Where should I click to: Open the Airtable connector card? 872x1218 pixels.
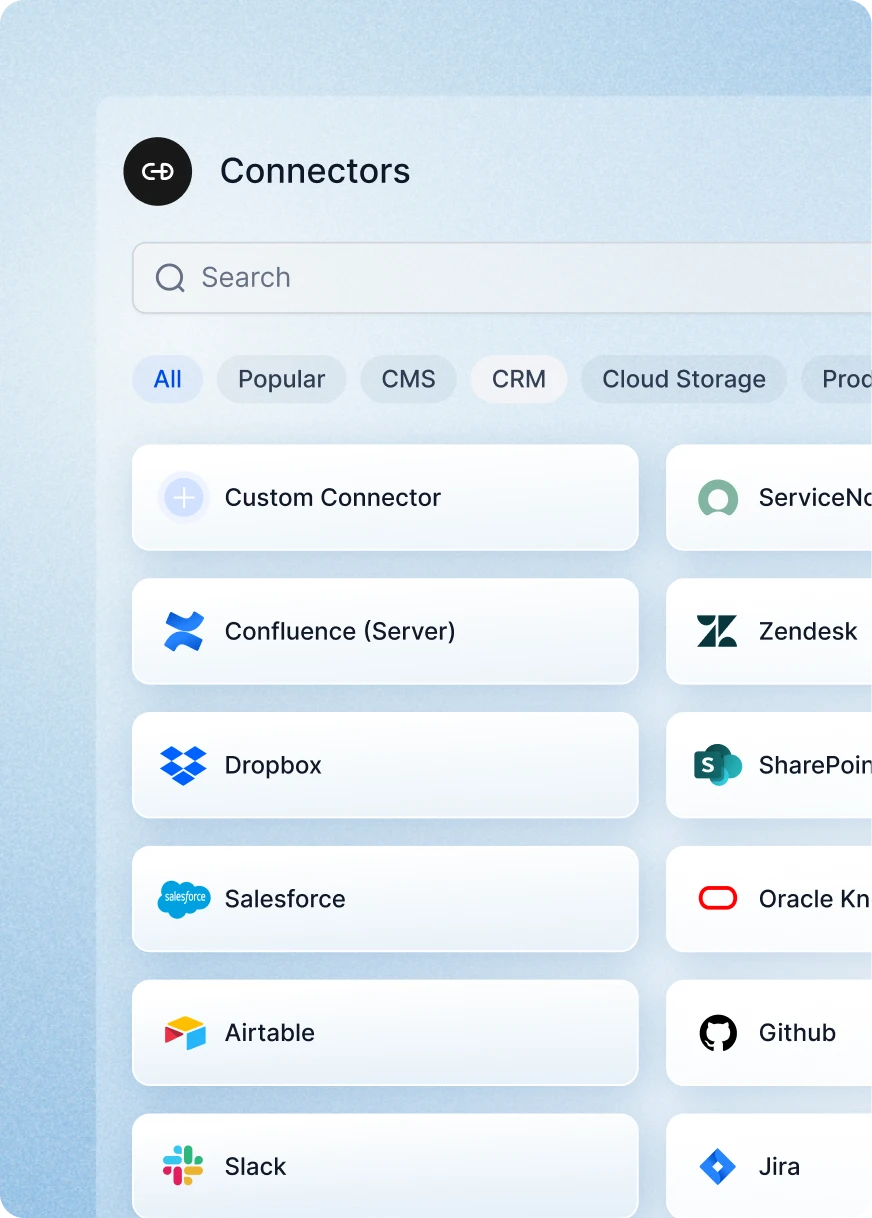(x=385, y=1033)
